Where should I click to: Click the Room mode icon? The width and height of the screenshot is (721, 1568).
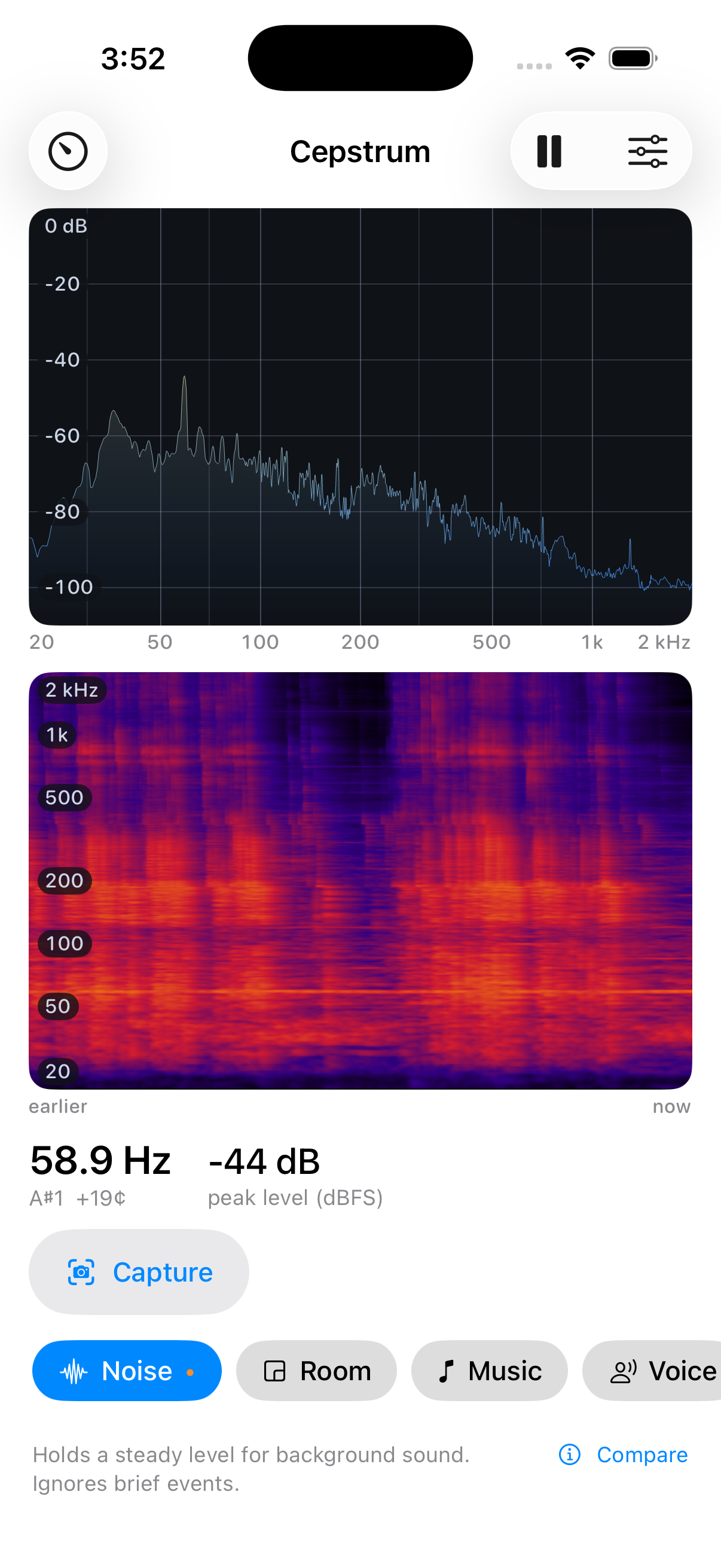point(274,1371)
